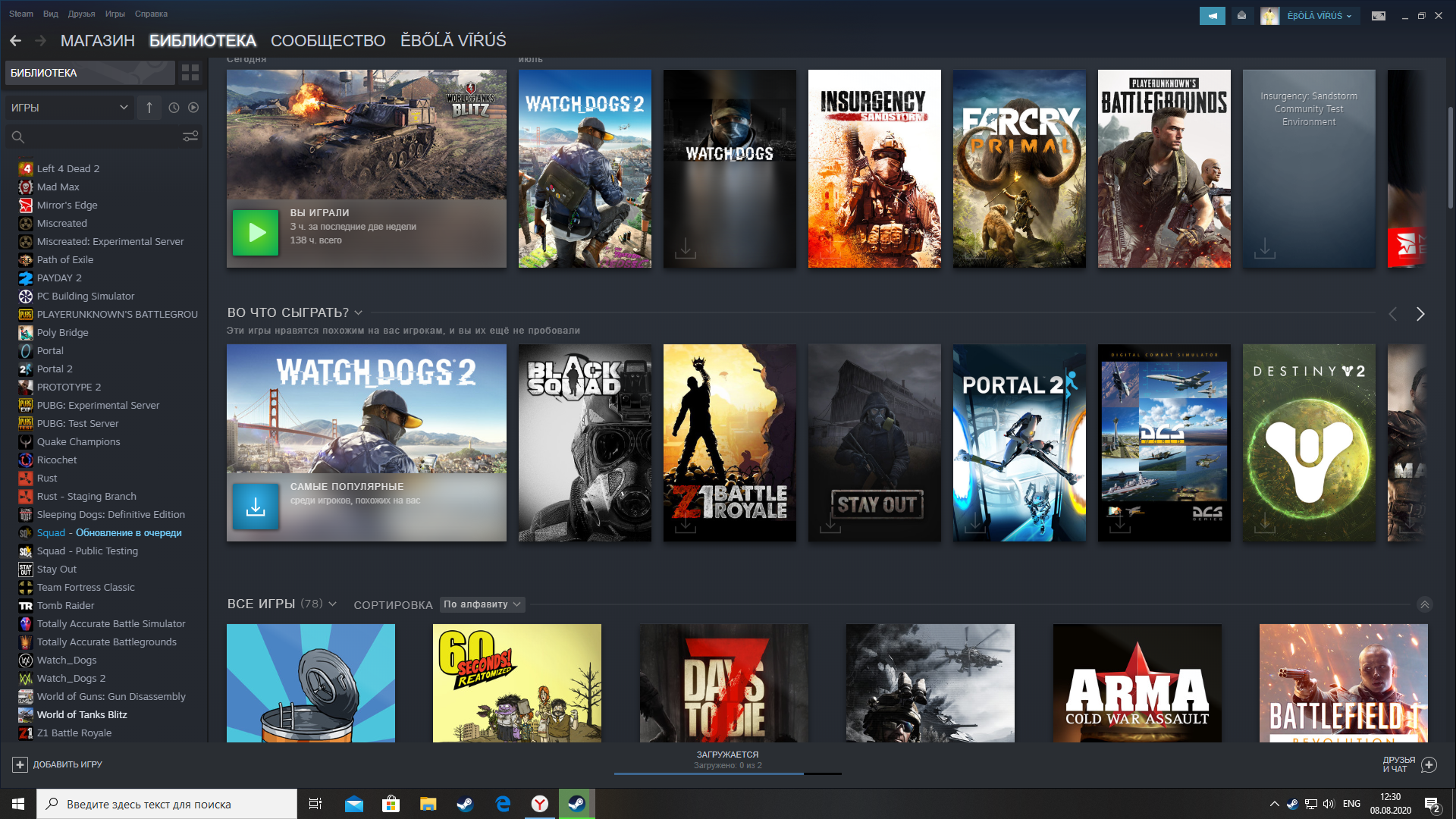Toggle sort by recent arrow icon

pos(149,108)
